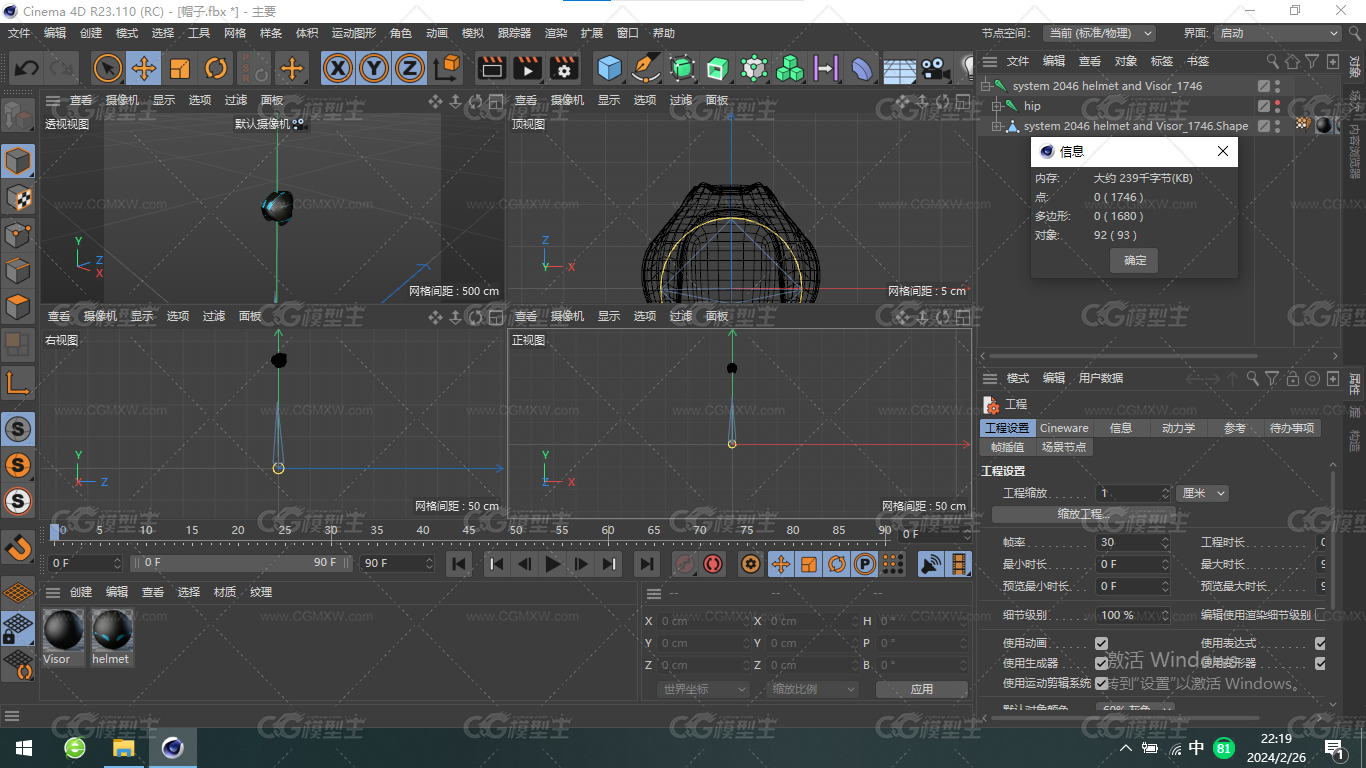
Task: Click 确定 in the 信息 dialog
Action: click(1135, 260)
